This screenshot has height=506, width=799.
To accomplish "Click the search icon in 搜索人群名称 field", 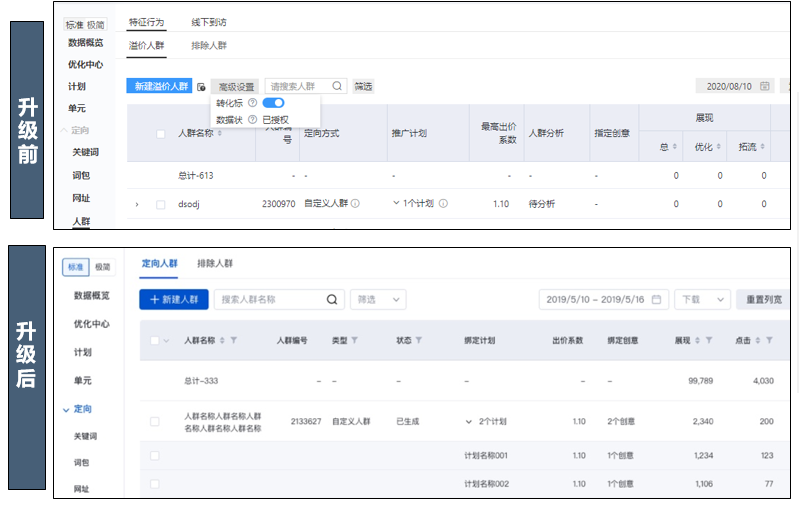I will (x=333, y=300).
